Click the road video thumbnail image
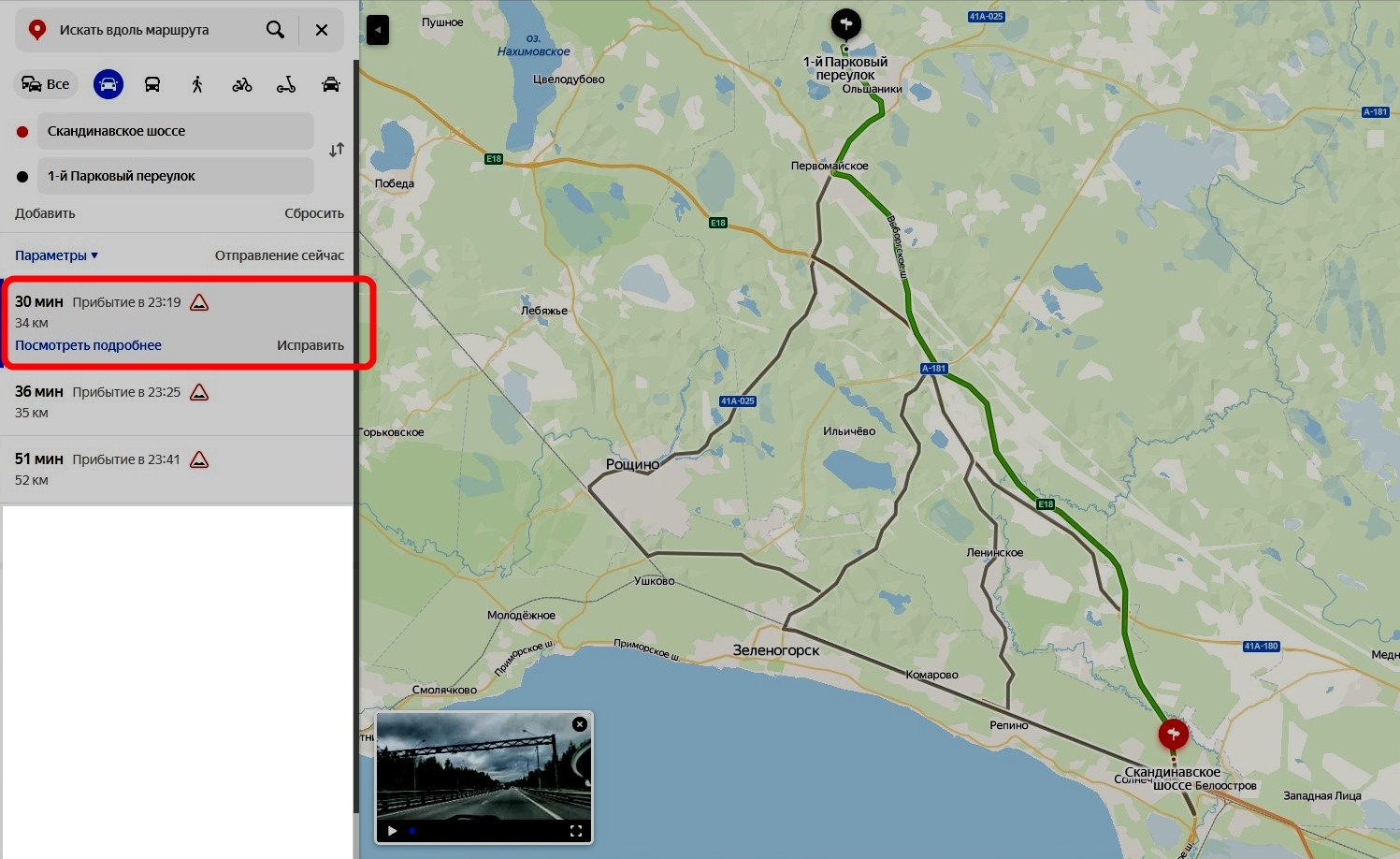Screen dimensions: 1400x859 pyautogui.click(x=484, y=767)
